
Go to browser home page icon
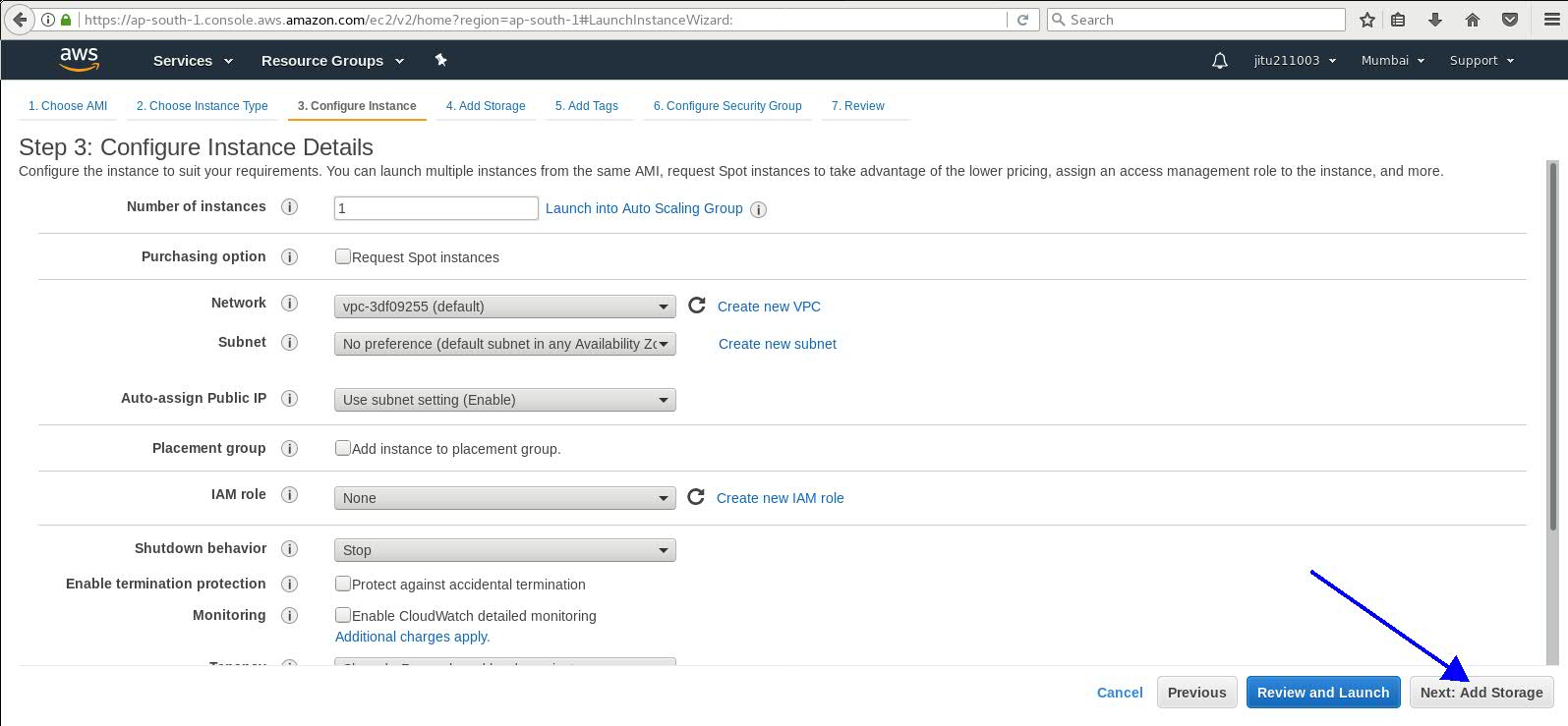point(1473,20)
